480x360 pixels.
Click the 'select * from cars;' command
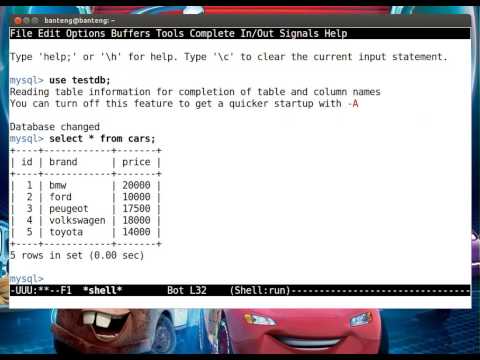click(102, 139)
